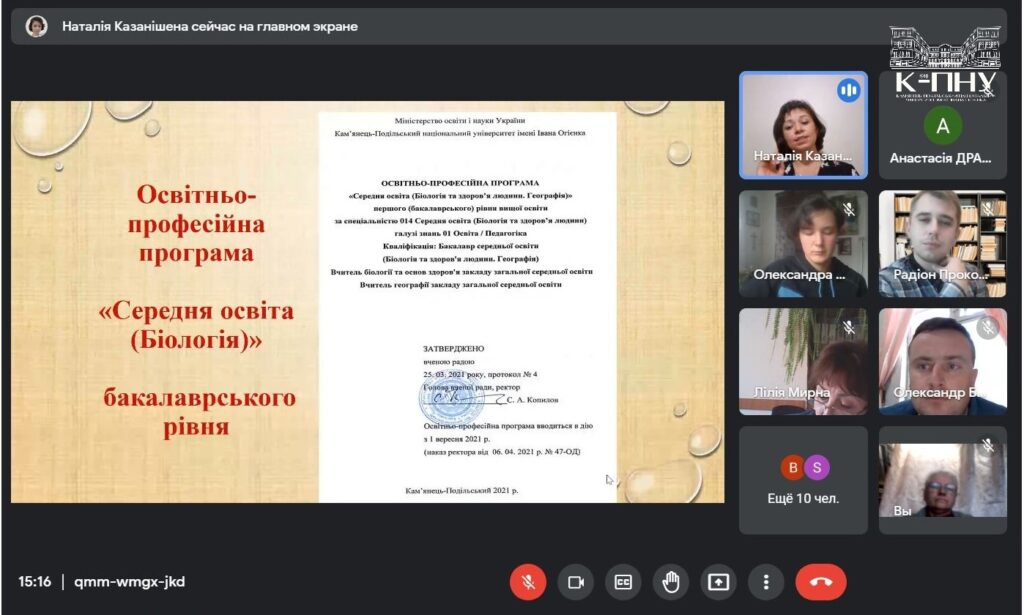Click the audio indicator on Наталія's tile
The width and height of the screenshot is (1024, 615).
click(849, 91)
